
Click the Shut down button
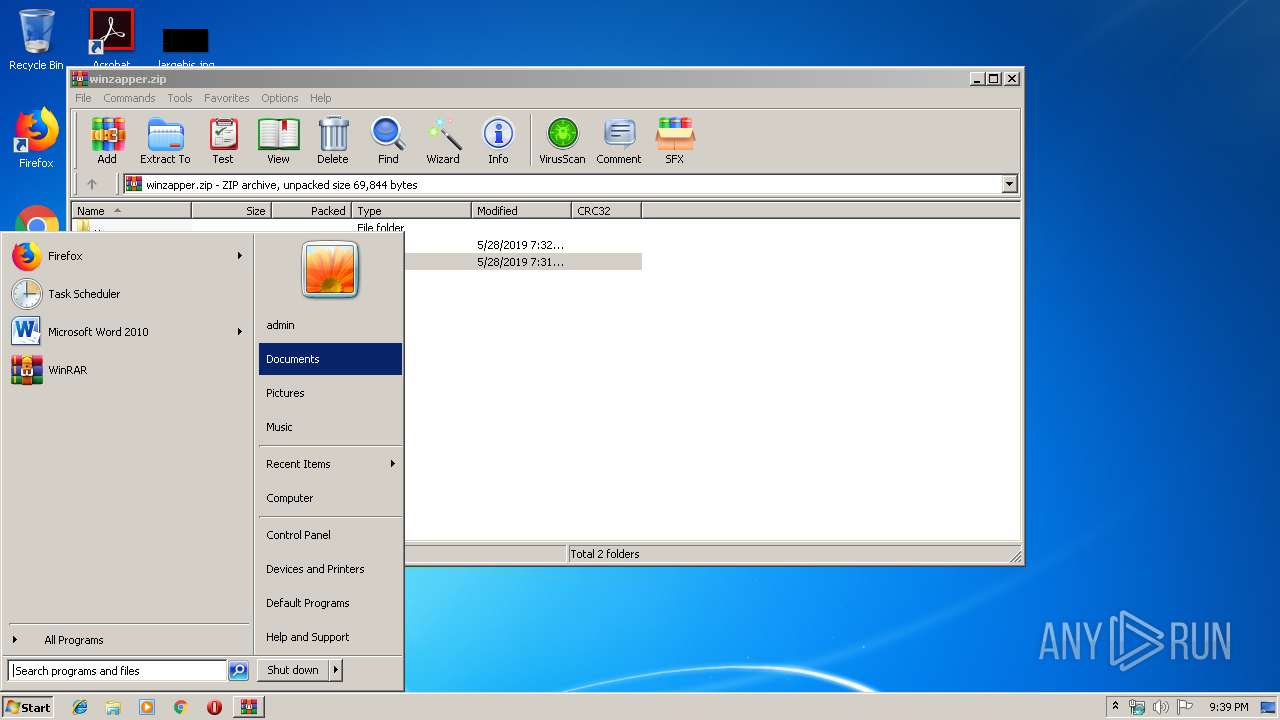293,670
